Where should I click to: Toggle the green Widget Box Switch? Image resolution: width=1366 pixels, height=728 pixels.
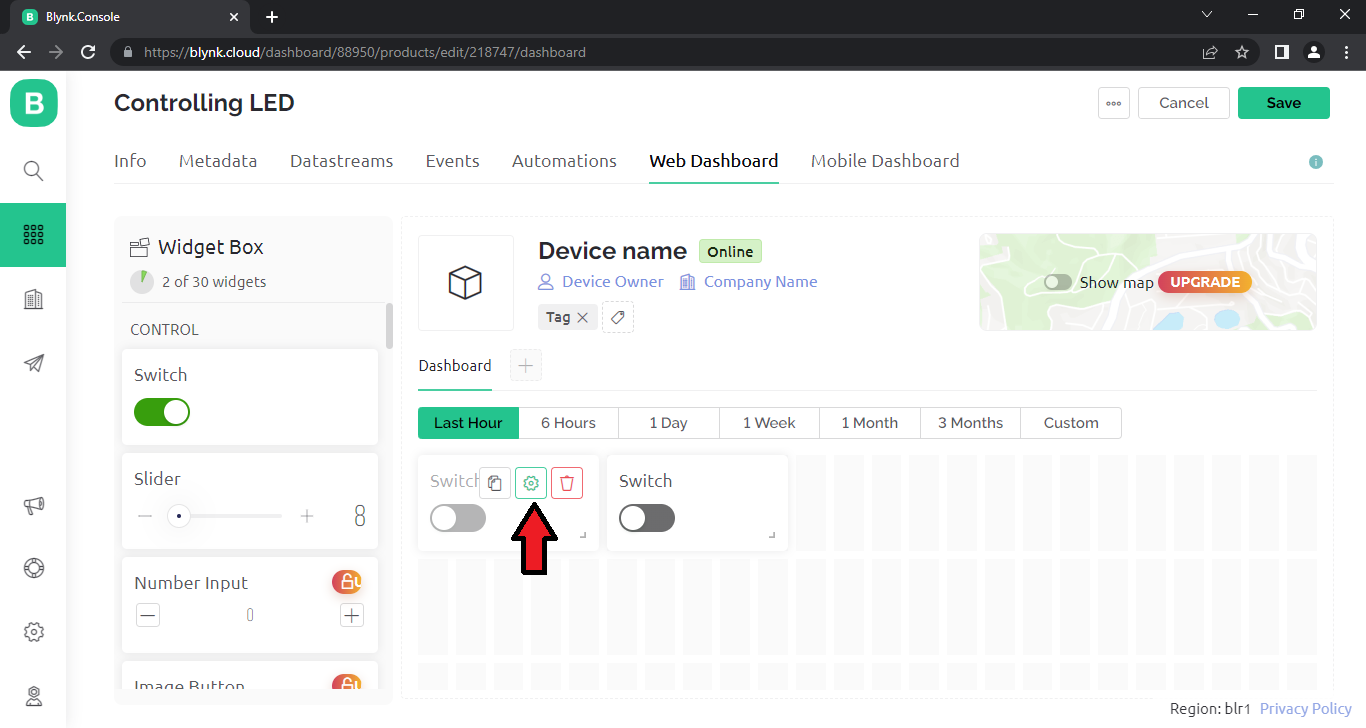(x=162, y=412)
